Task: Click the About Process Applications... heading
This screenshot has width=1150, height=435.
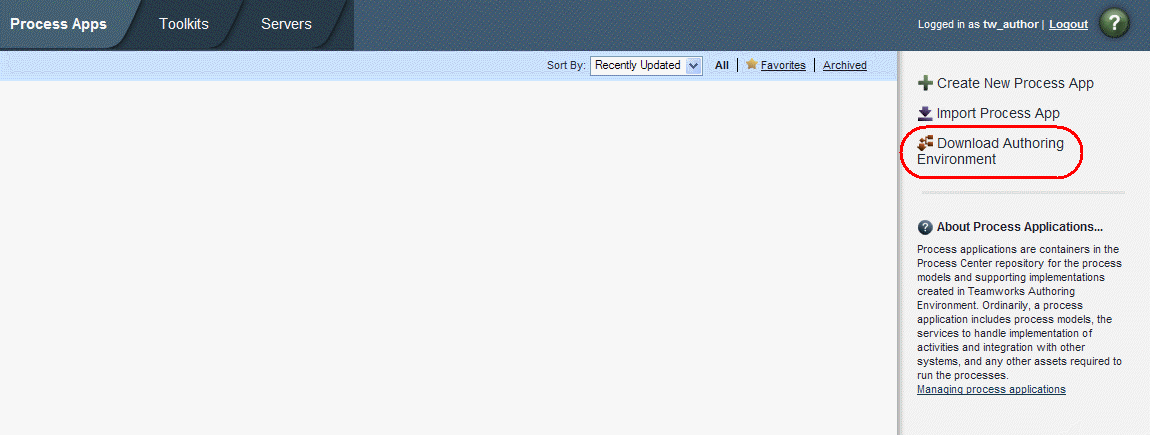Action: [1020, 227]
